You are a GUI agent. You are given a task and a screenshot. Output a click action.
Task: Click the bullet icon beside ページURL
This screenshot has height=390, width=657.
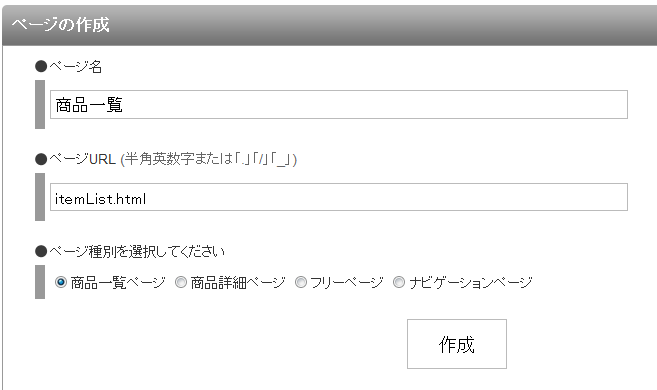(x=41, y=159)
